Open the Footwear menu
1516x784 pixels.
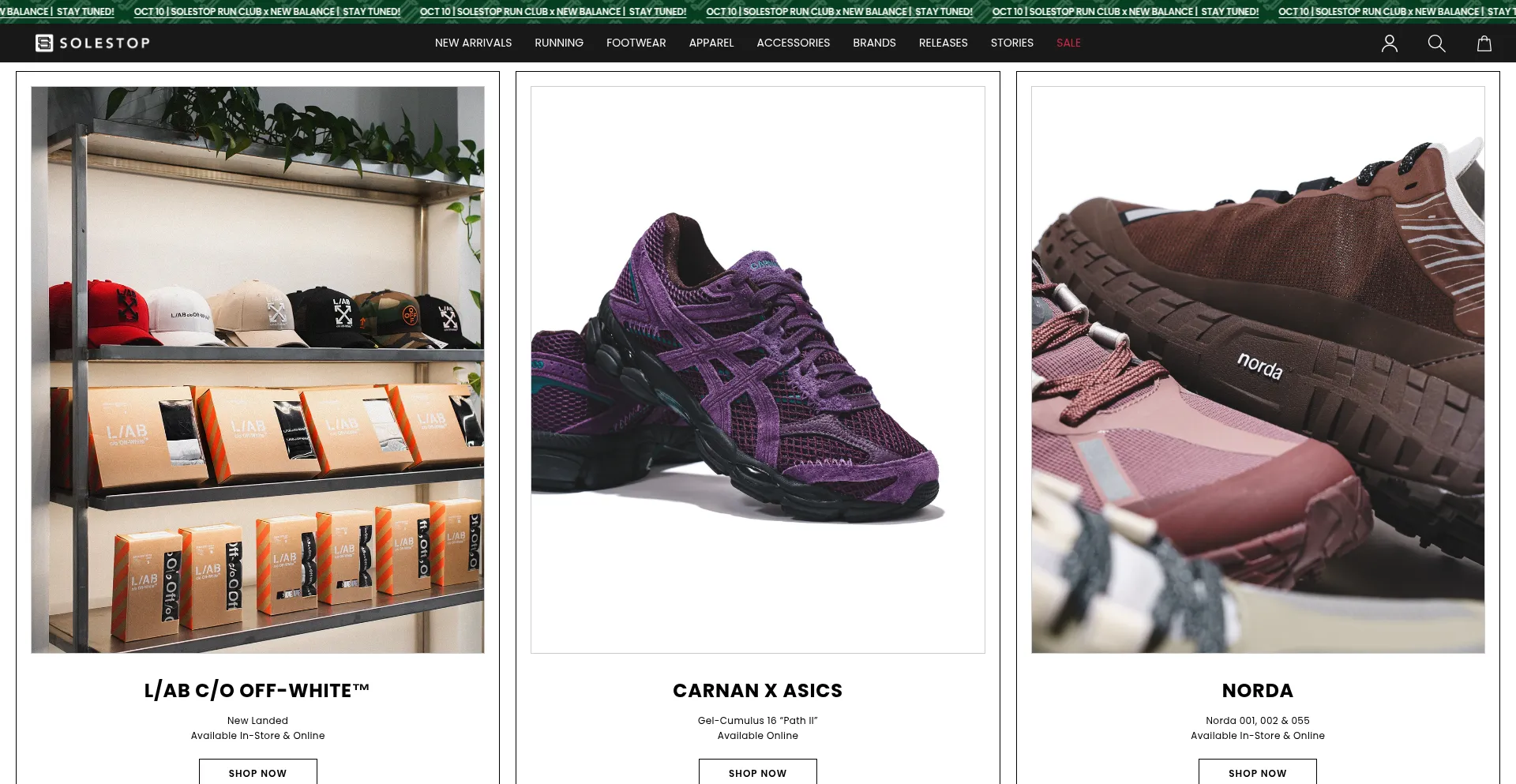636,43
